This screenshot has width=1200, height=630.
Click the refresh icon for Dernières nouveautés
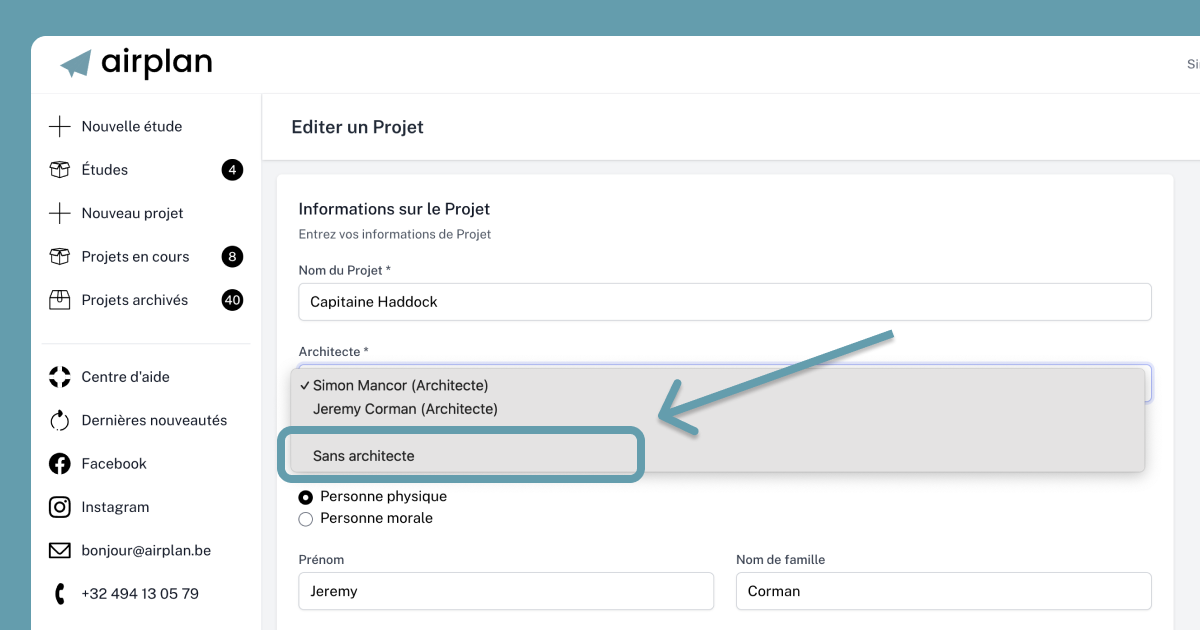pyautogui.click(x=60, y=420)
